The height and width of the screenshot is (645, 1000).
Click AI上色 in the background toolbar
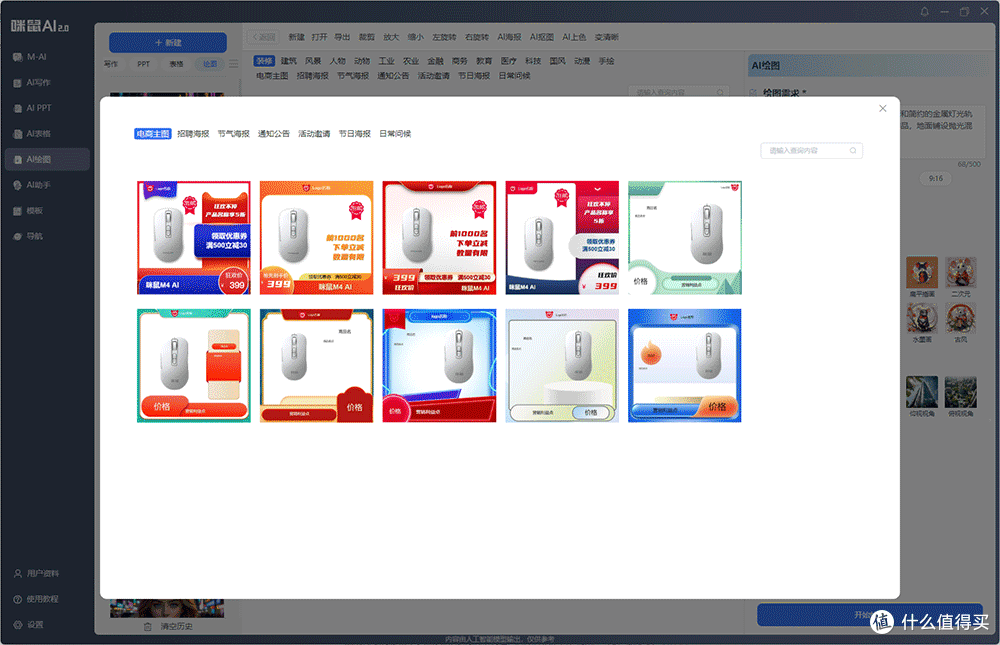coord(574,37)
